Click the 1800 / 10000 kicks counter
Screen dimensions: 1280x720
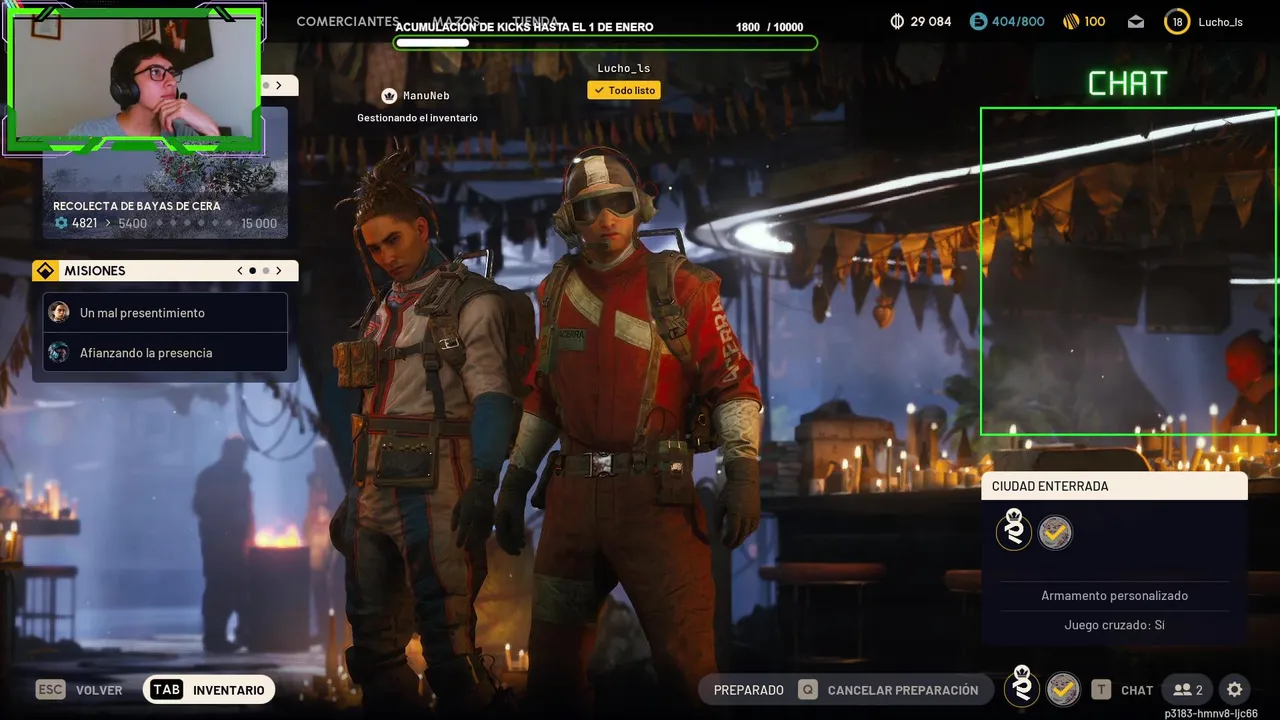769,27
